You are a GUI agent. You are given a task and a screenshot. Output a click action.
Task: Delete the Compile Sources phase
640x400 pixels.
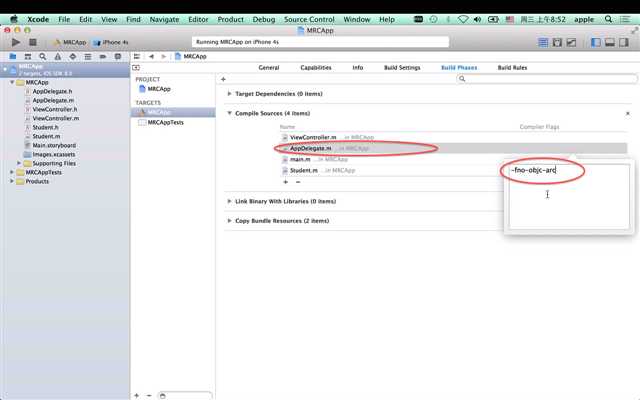[628, 113]
